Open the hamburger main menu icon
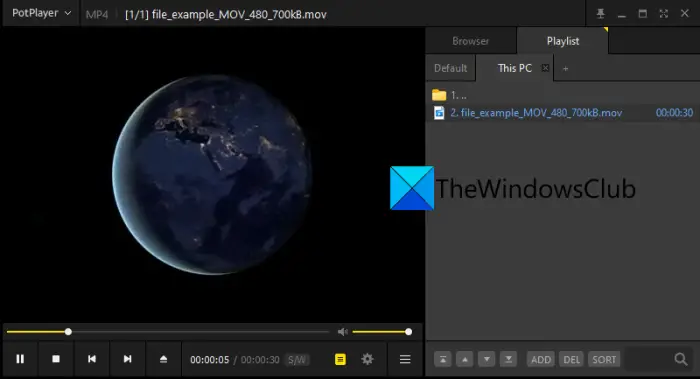Image resolution: width=700 pixels, height=379 pixels. click(x=405, y=359)
